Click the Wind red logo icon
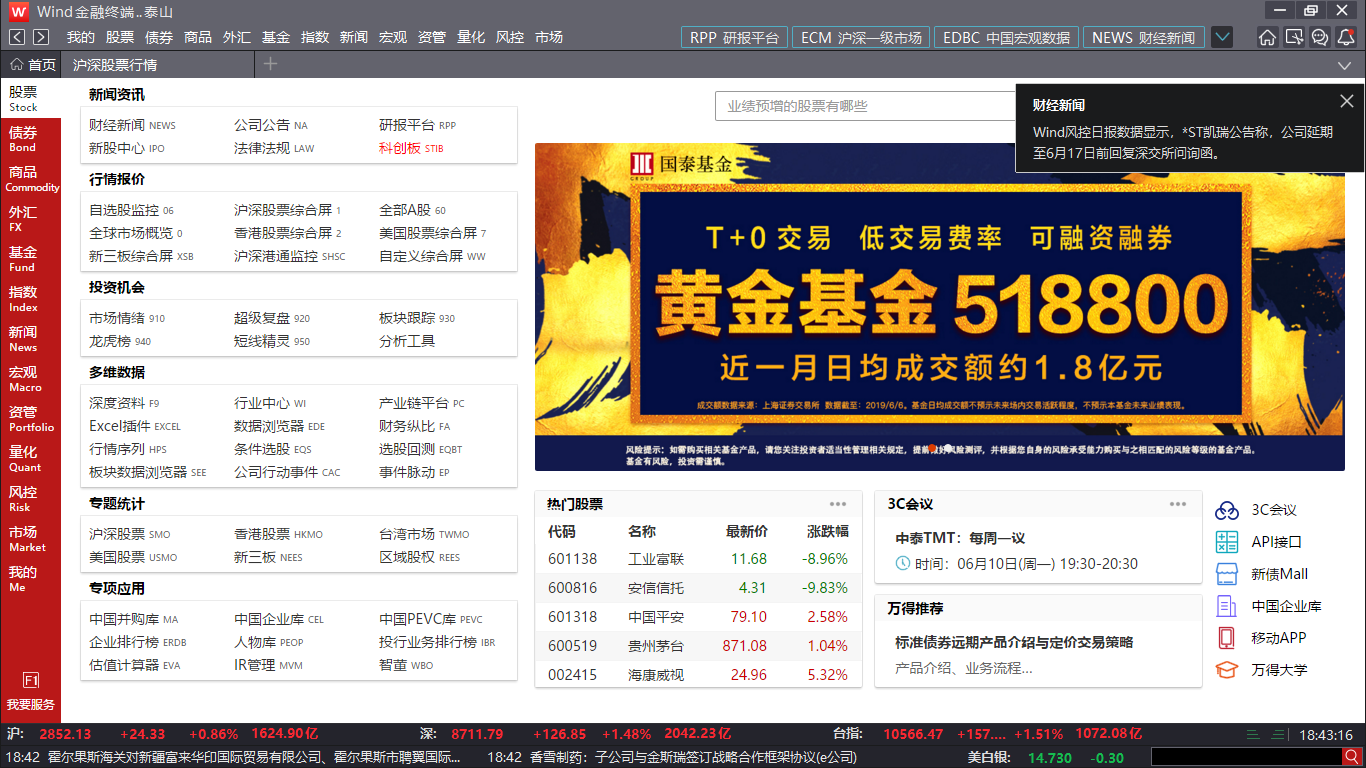 (x=18, y=11)
